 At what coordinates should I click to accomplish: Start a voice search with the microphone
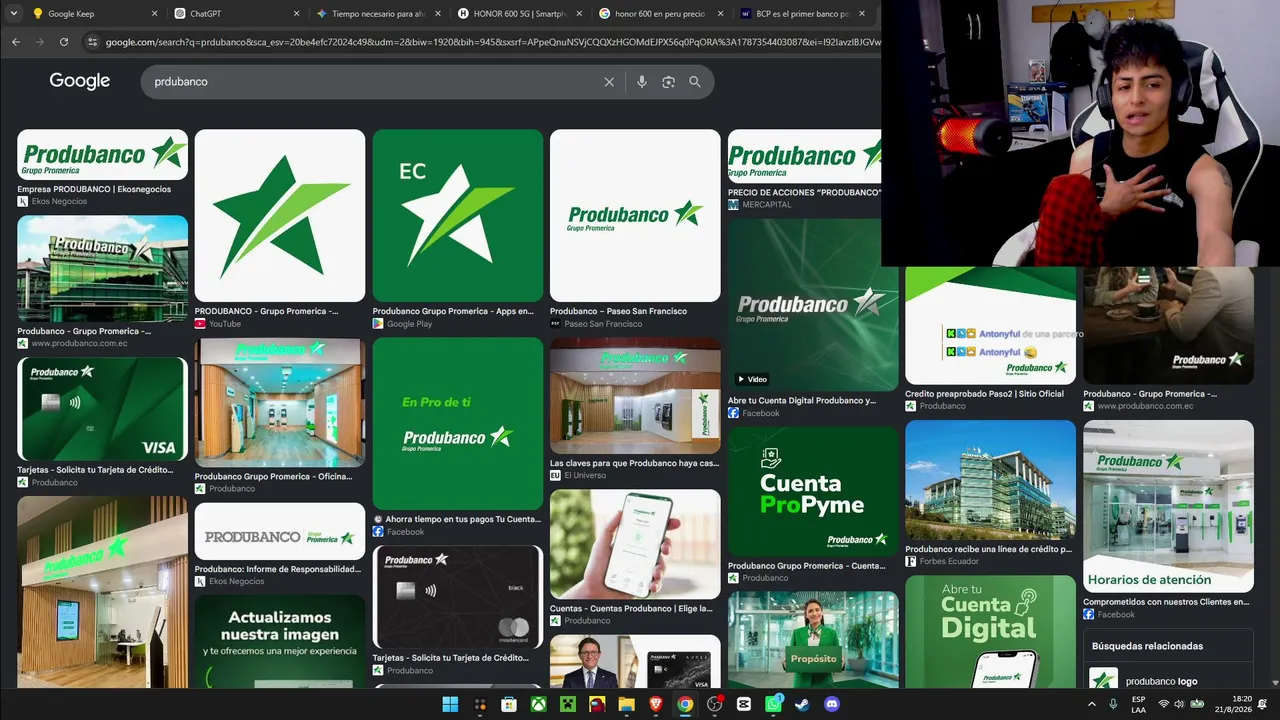coord(642,82)
